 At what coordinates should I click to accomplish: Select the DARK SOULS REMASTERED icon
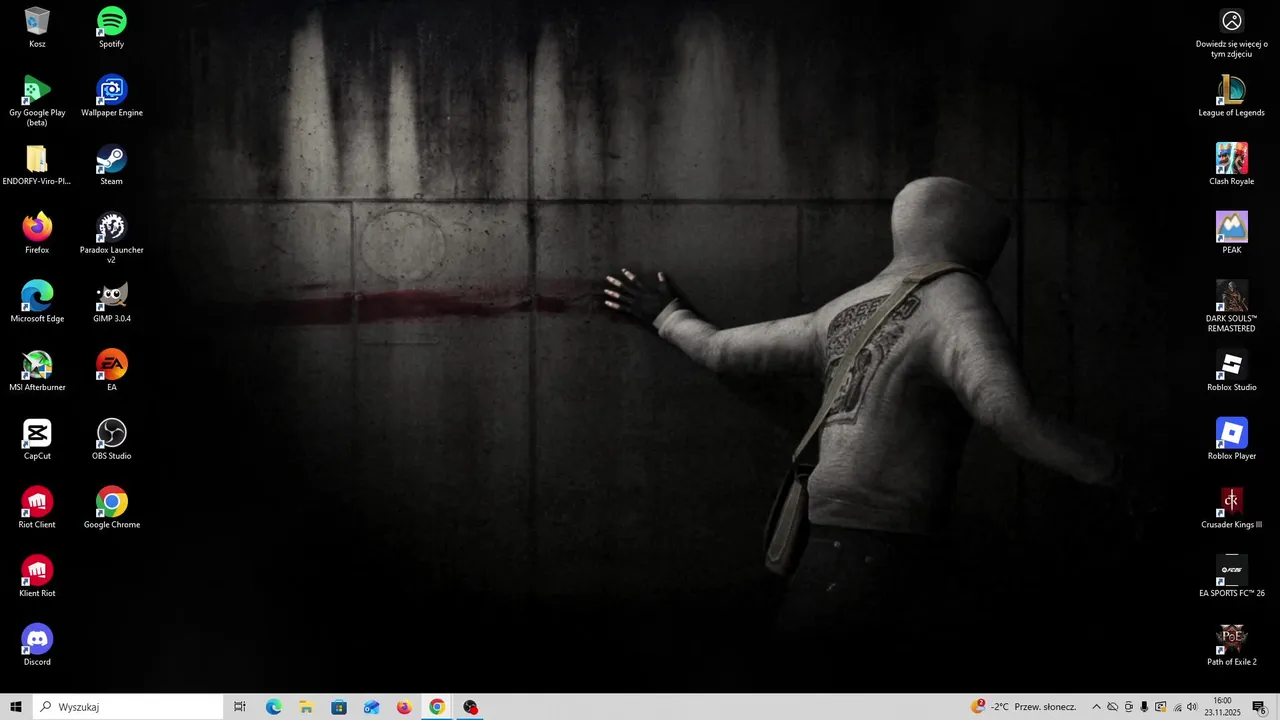(x=1232, y=307)
